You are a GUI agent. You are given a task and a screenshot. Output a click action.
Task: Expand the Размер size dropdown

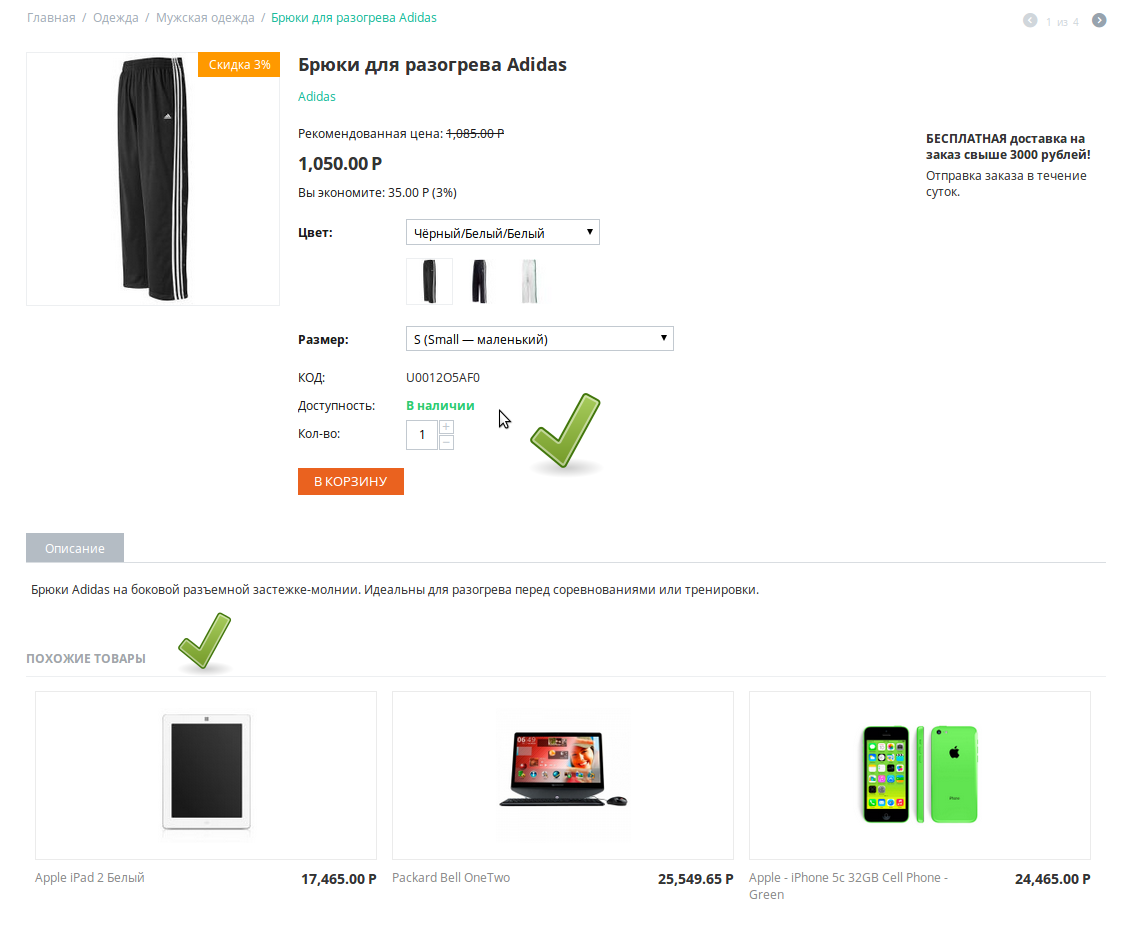pos(539,339)
